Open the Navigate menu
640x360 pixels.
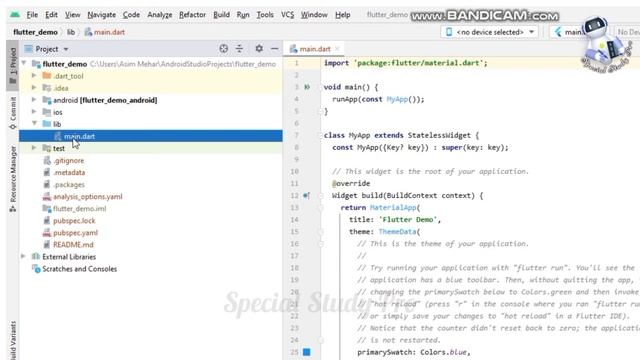point(101,15)
